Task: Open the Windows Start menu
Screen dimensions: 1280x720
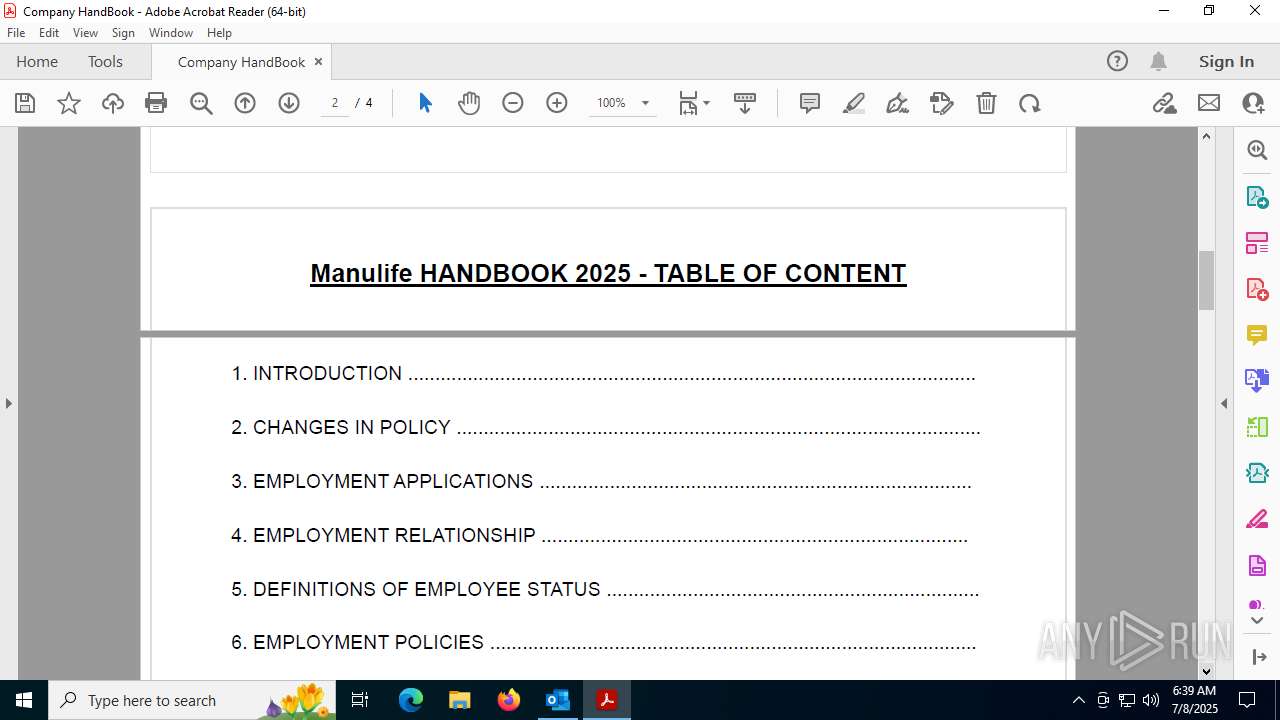Action: point(24,700)
